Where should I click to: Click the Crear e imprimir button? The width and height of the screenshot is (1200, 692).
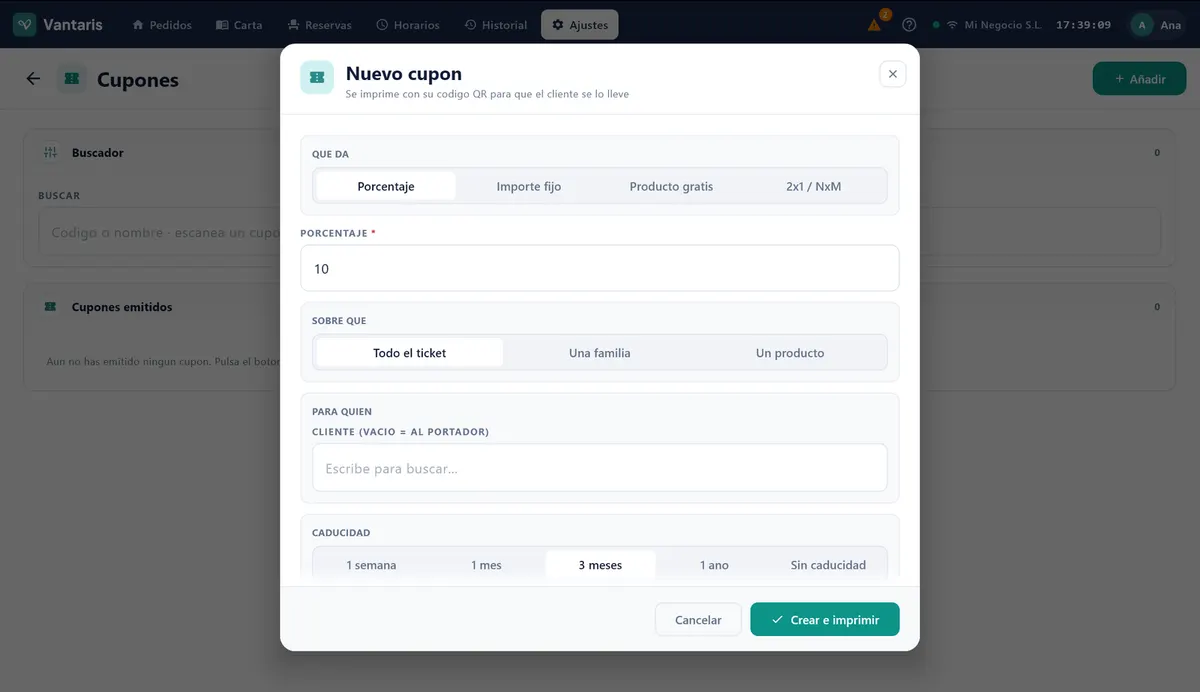(x=825, y=620)
